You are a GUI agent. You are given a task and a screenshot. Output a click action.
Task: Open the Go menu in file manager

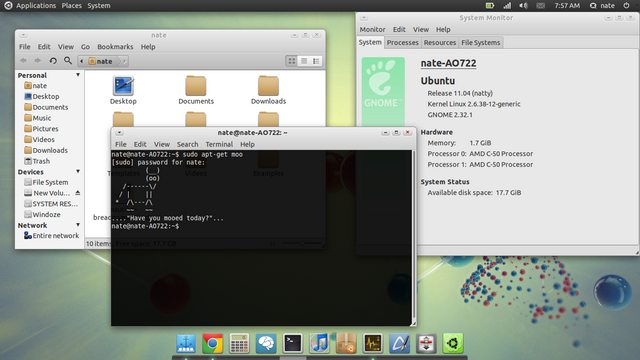[x=85, y=47]
